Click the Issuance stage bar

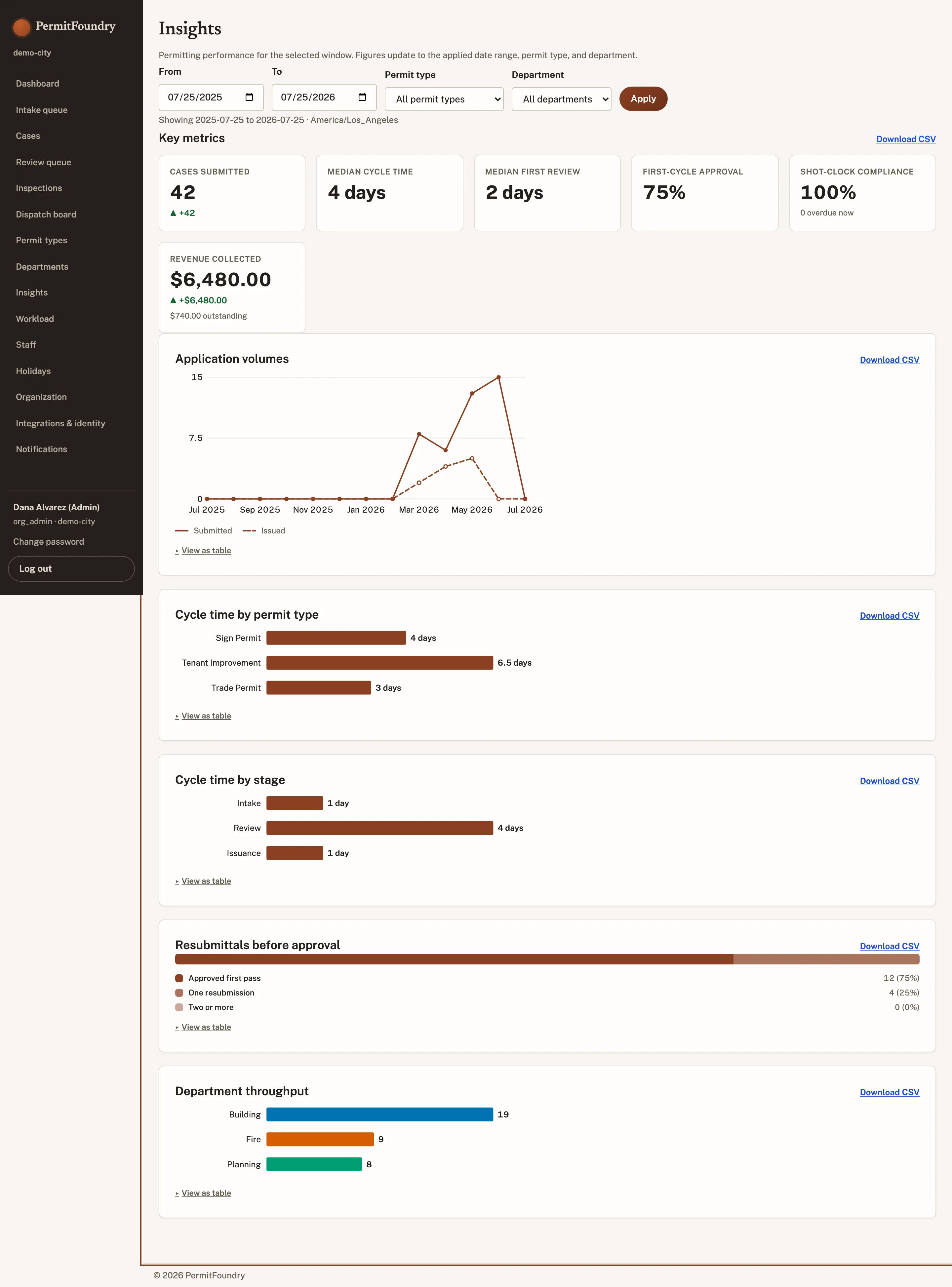coord(295,853)
